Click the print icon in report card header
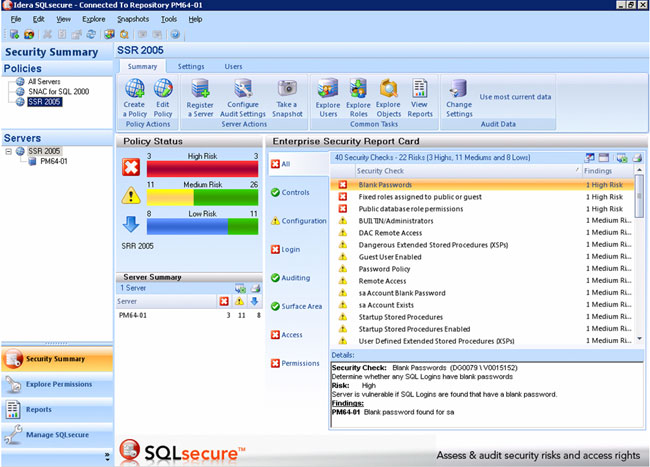Screen dimensions: 650x467 pos(637,157)
